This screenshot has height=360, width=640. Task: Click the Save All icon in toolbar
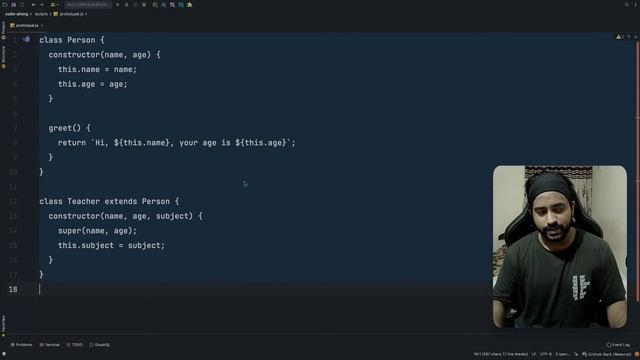pyautogui.click(x=13, y=4)
